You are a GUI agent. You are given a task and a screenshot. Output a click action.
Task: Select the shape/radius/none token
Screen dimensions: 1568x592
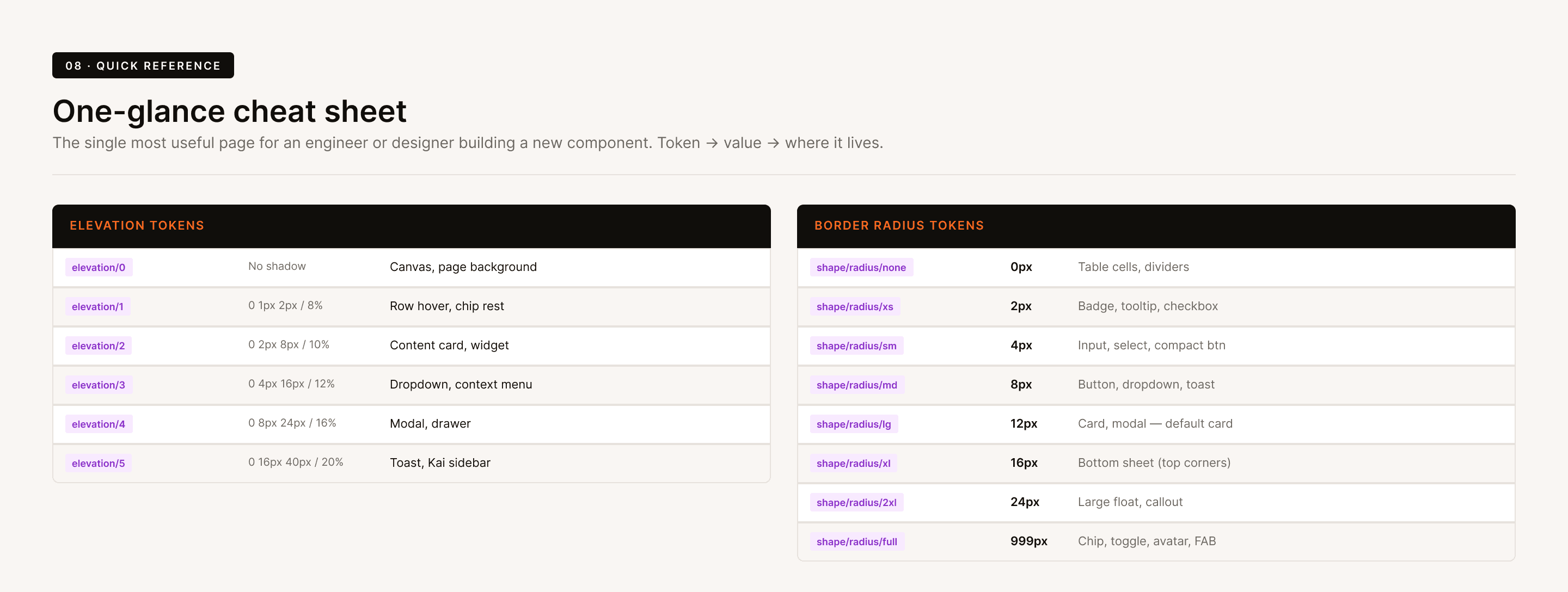click(861, 267)
